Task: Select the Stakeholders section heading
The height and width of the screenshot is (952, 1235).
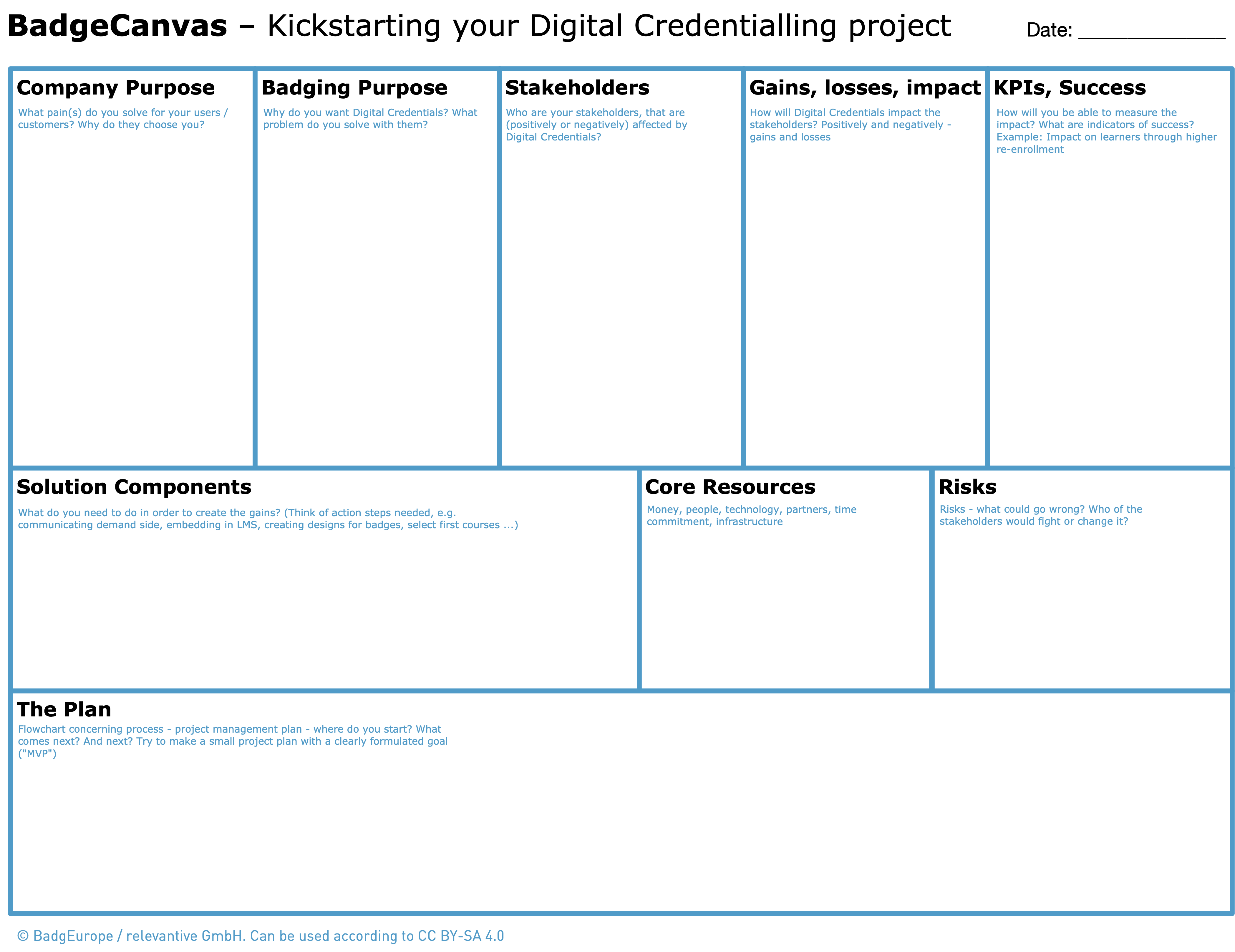Action: click(577, 88)
